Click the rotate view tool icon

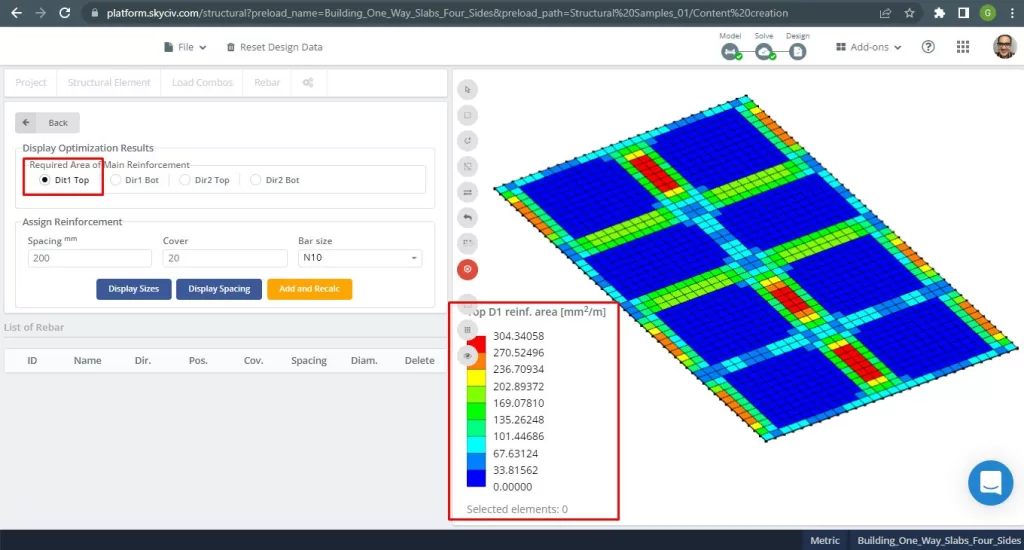(x=468, y=140)
